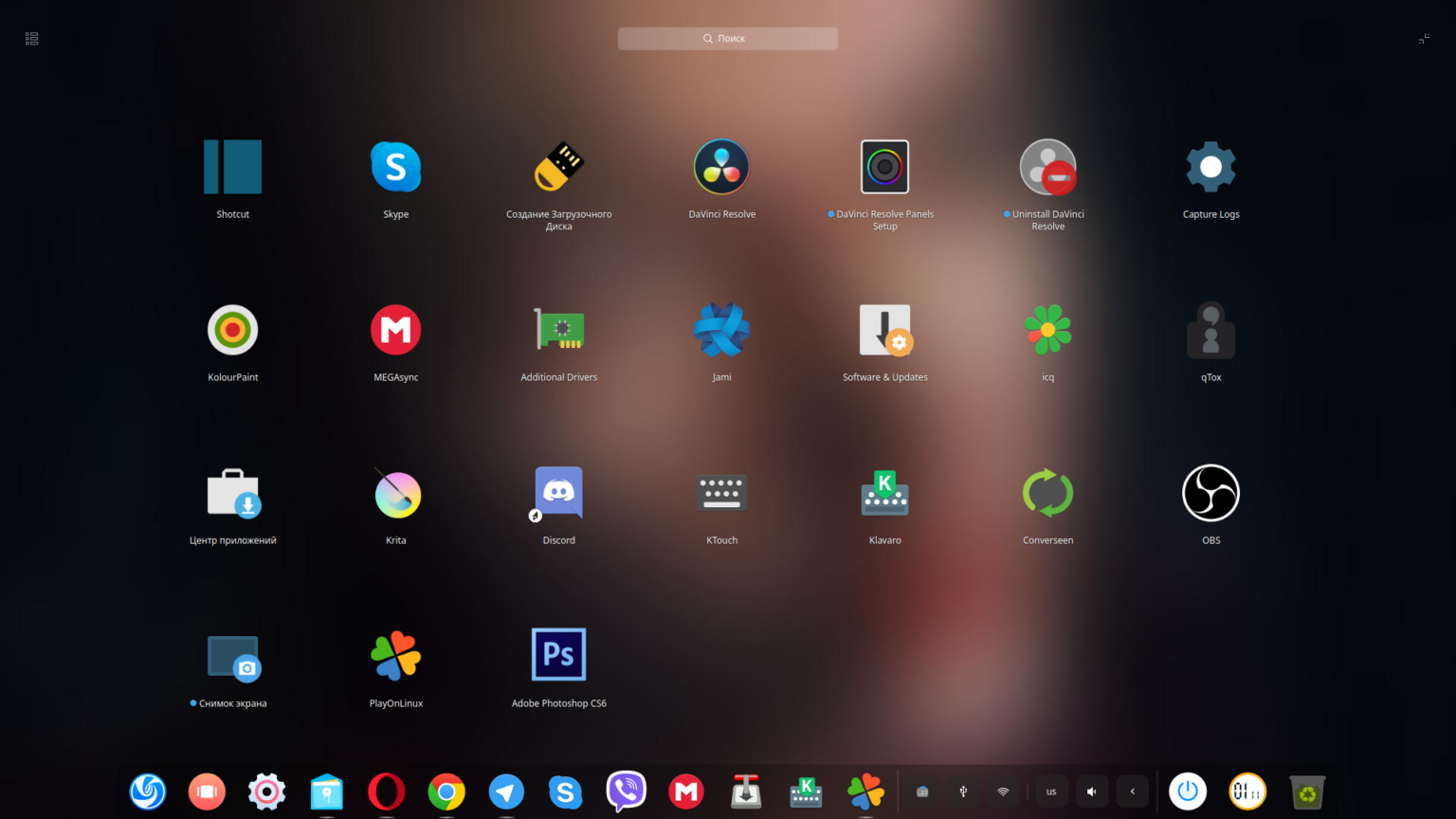
Task: Open Discord
Action: [x=559, y=494]
